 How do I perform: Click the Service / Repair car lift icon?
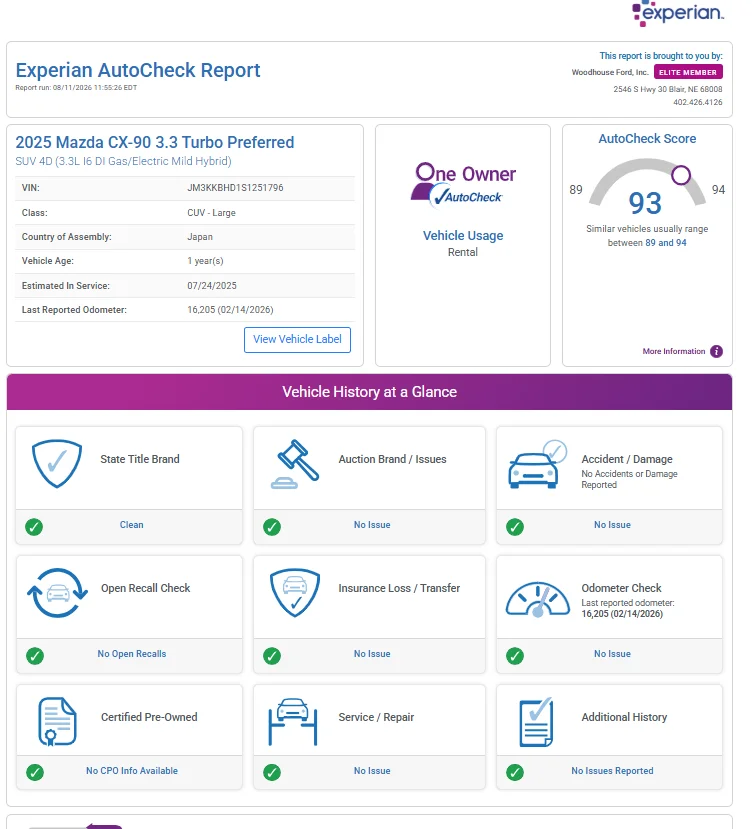click(293, 722)
